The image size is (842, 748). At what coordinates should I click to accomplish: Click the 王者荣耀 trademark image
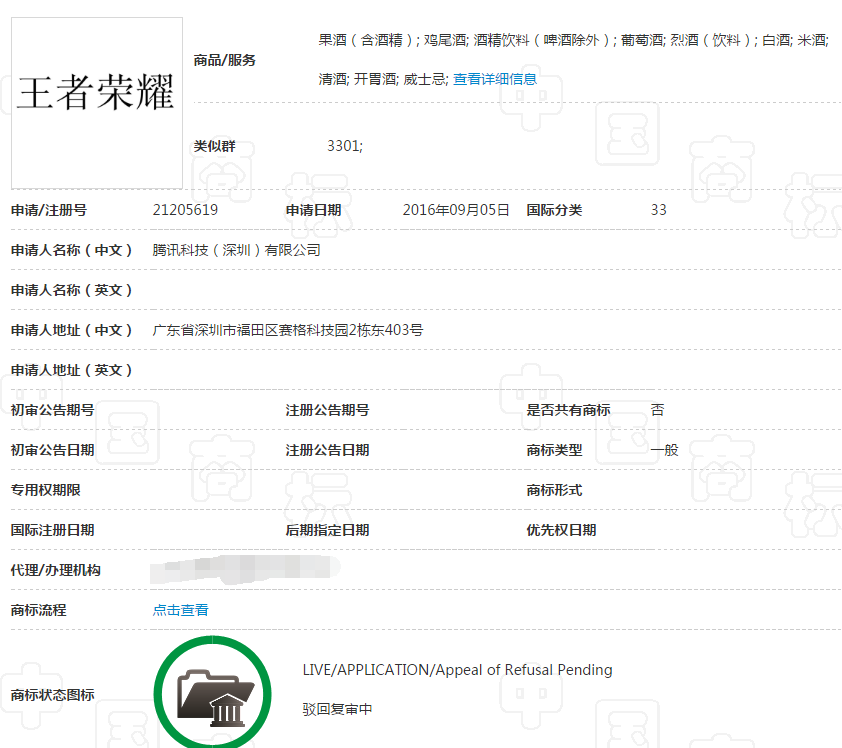(95, 100)
